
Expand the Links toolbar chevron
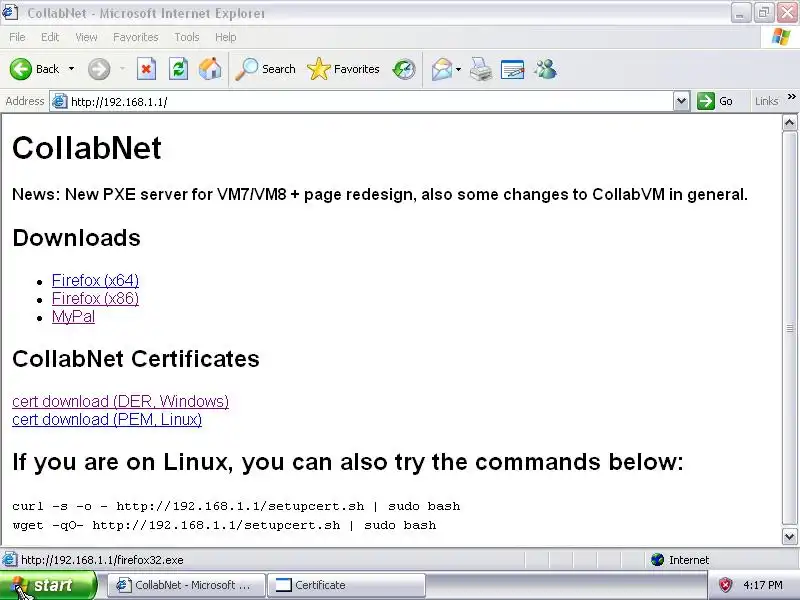[x=791, y=96]
